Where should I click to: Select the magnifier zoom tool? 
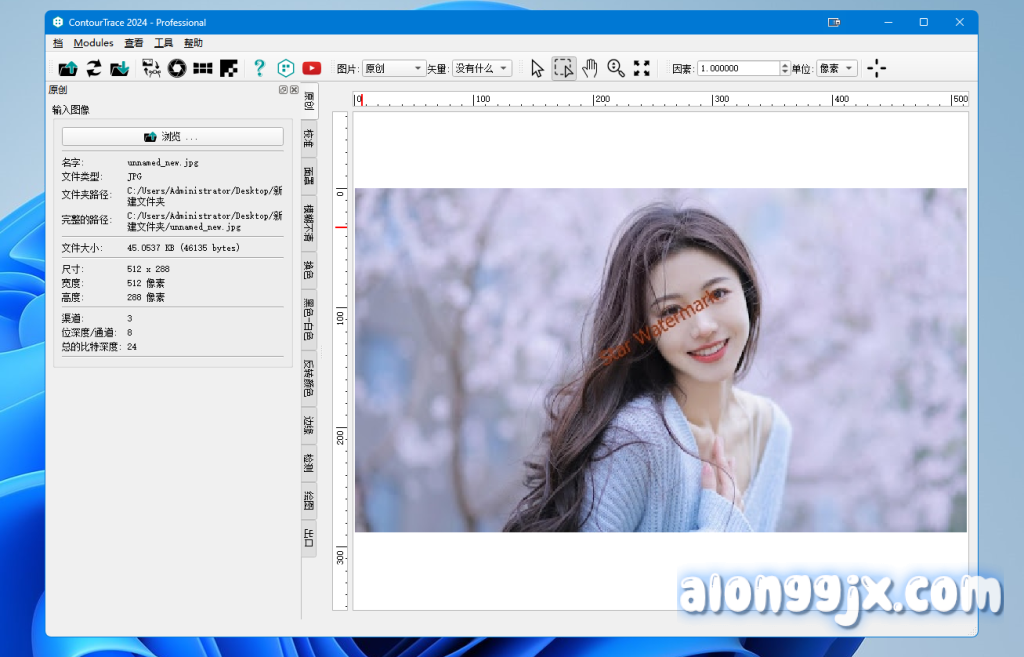(x=616, y=68)
